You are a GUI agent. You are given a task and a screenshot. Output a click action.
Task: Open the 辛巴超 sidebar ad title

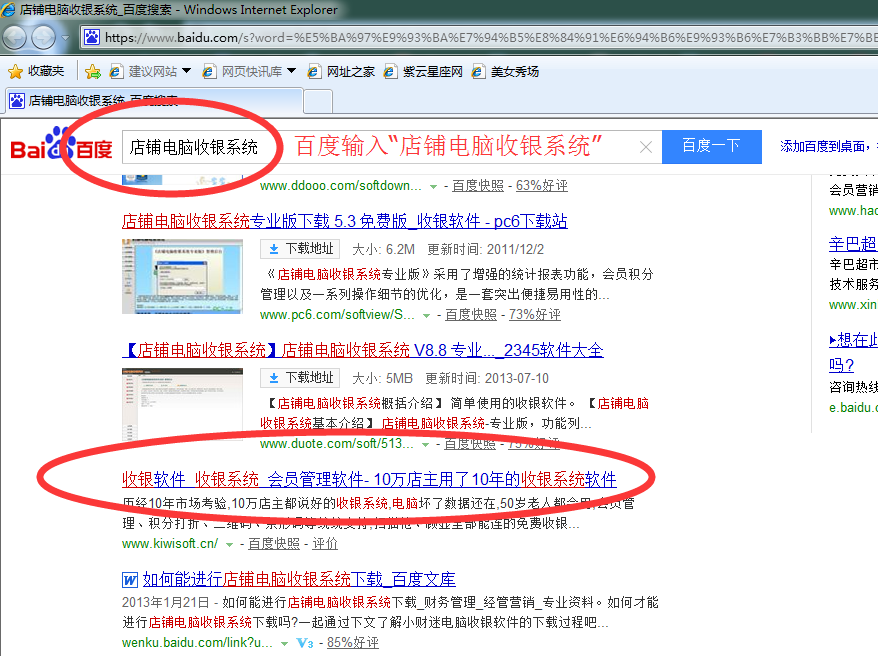(853, 243)
